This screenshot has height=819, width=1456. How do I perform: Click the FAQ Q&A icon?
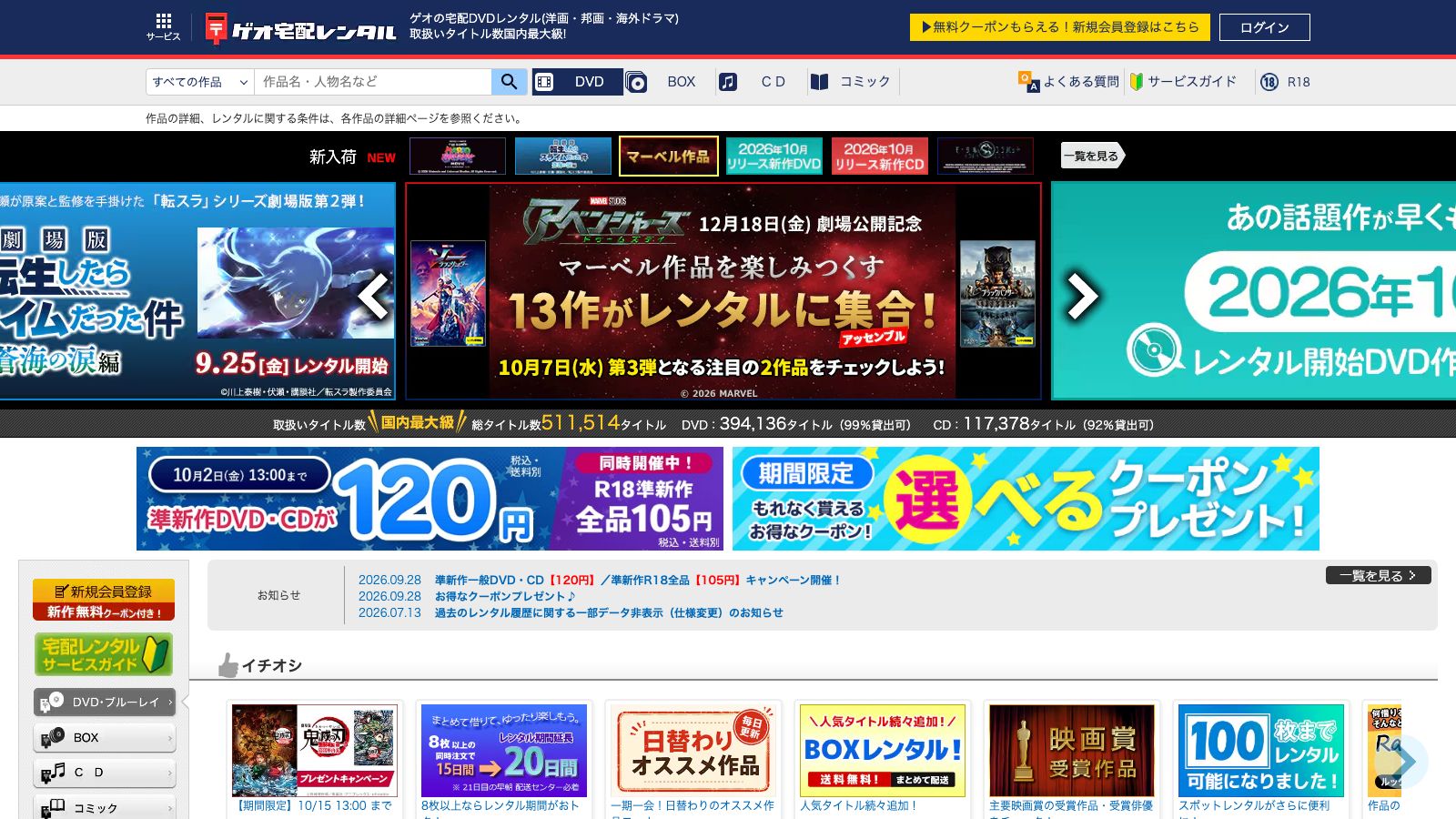tap(1028, 82)
